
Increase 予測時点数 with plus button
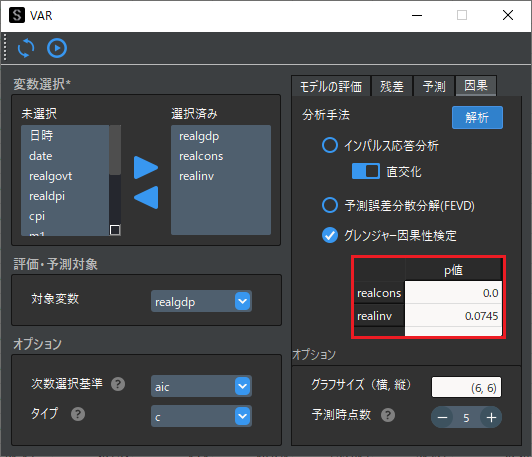[491, 417]
